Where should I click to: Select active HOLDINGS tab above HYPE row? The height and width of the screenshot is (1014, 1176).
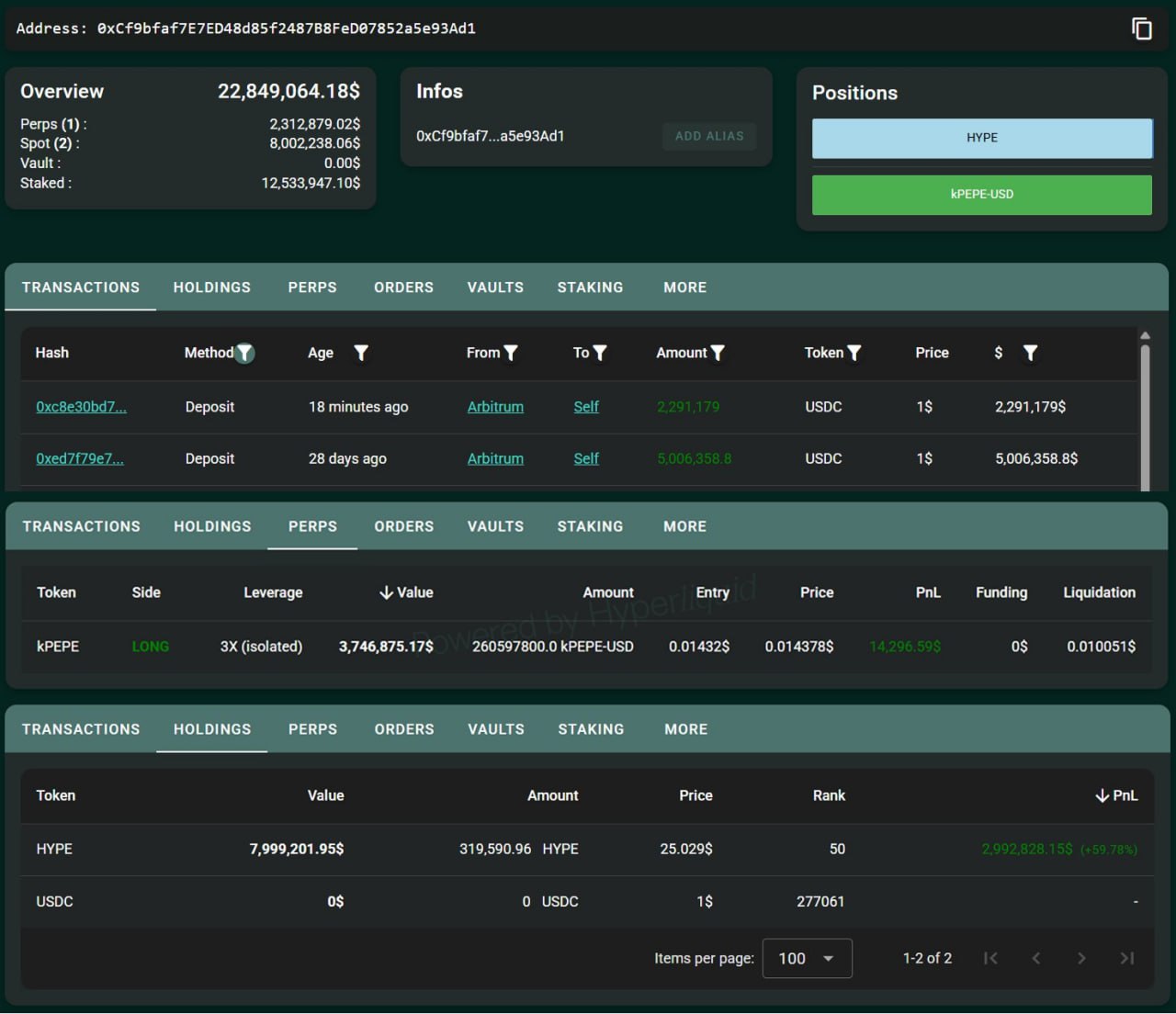point(212,729)
